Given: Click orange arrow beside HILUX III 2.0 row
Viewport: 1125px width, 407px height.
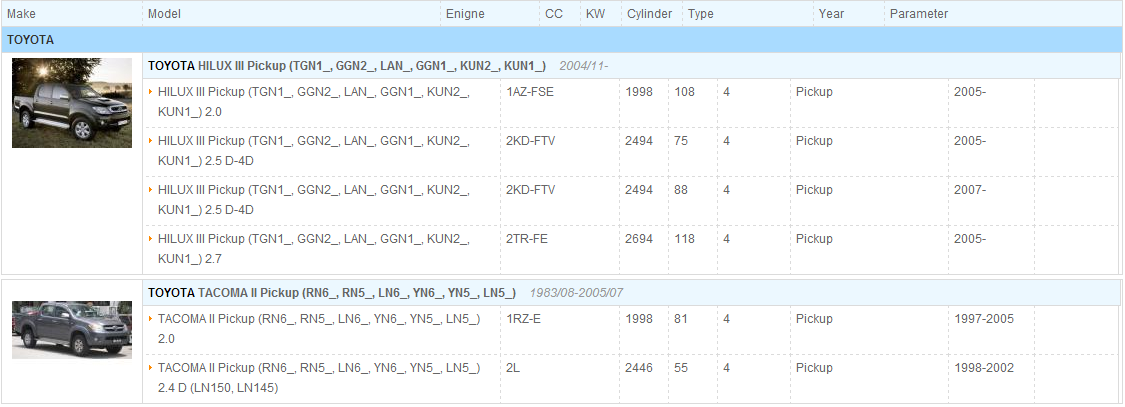Looking at the screenshot, I should [x=151, y=92].
